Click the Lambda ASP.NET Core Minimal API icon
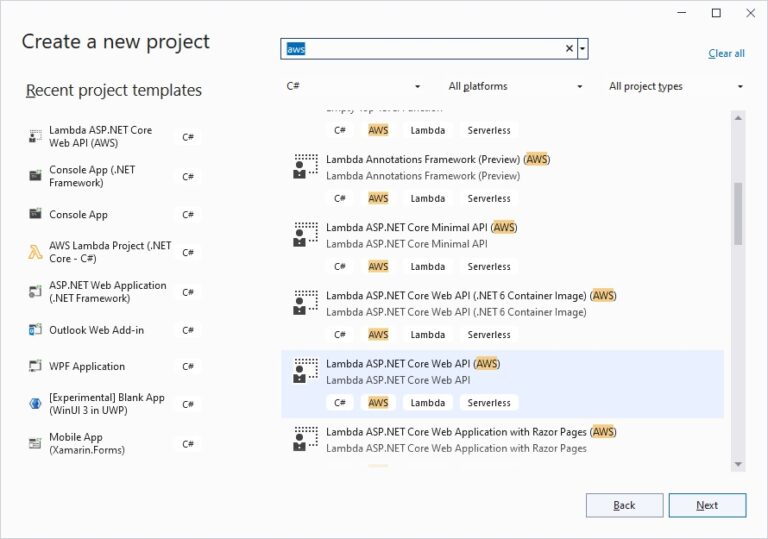This screenshot has height=539, width=768. [x=305, y=234]
